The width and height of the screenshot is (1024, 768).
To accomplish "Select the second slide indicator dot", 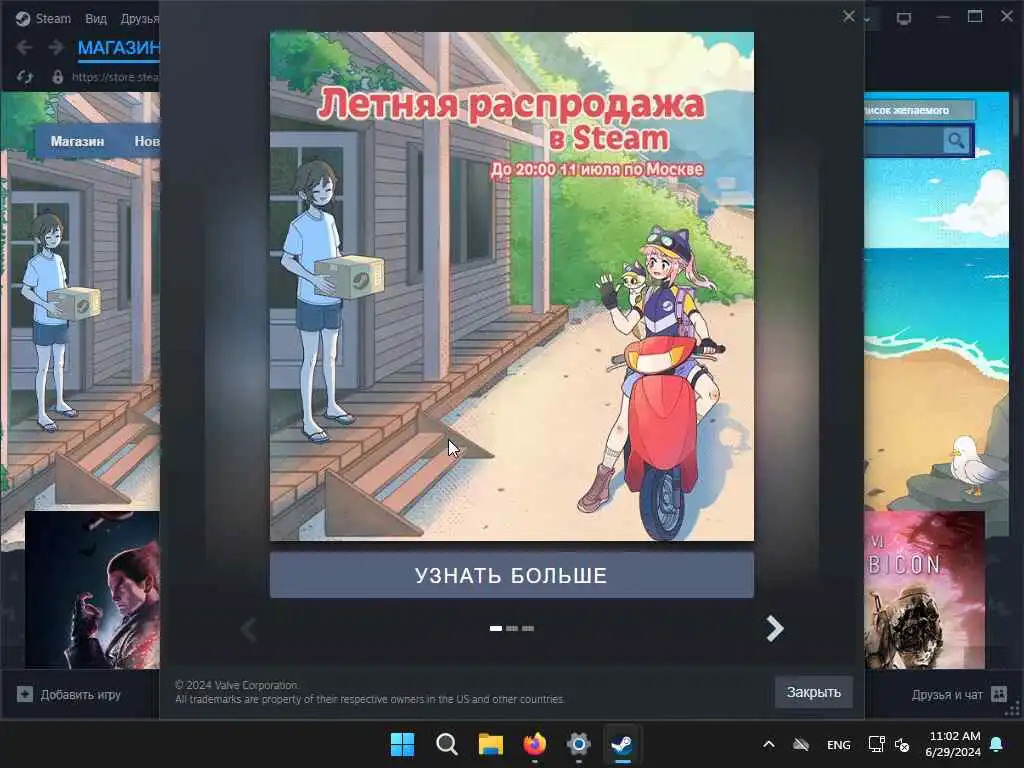I will [x=512, y=628].
